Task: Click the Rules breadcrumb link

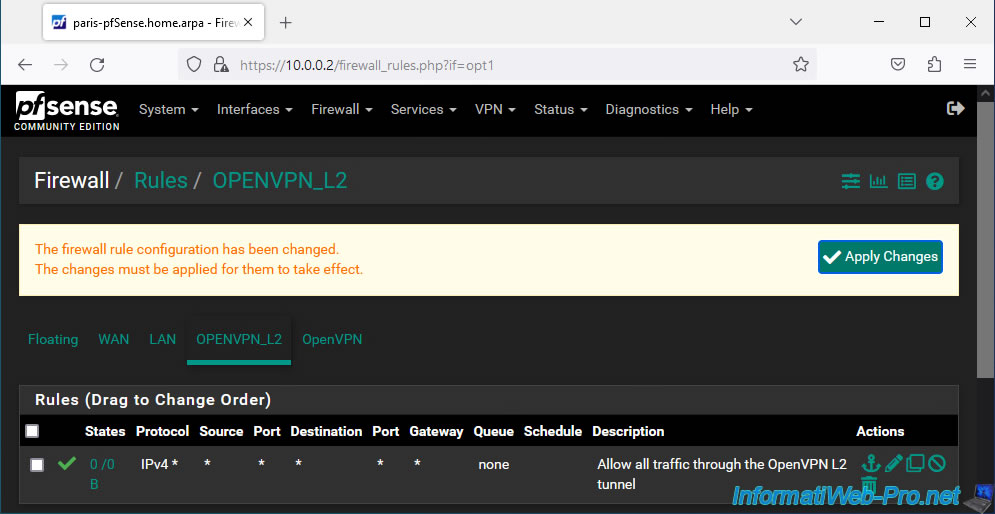Action: click(161, 181)
